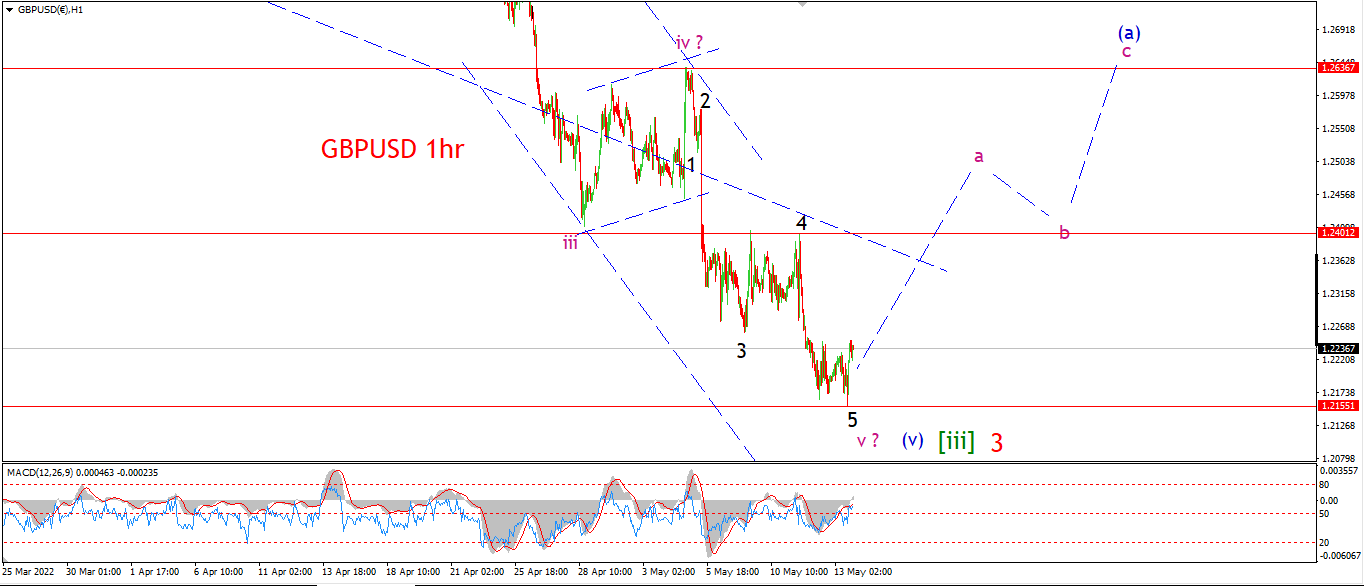Image resolution: width=1364 pixels, height=586 pixels.
Task: Click the gray chart shift triangle marker
Action: coord(801,4)
